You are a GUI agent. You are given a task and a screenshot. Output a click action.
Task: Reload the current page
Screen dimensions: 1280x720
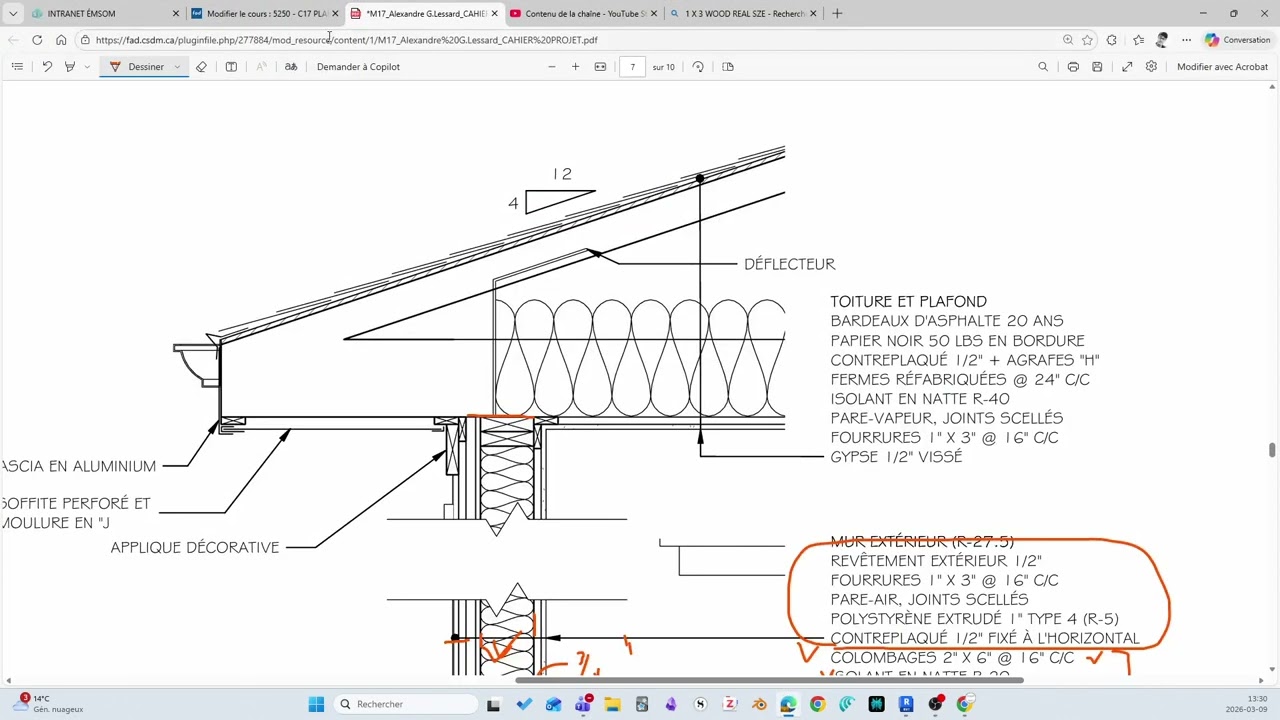coord(37,40)
